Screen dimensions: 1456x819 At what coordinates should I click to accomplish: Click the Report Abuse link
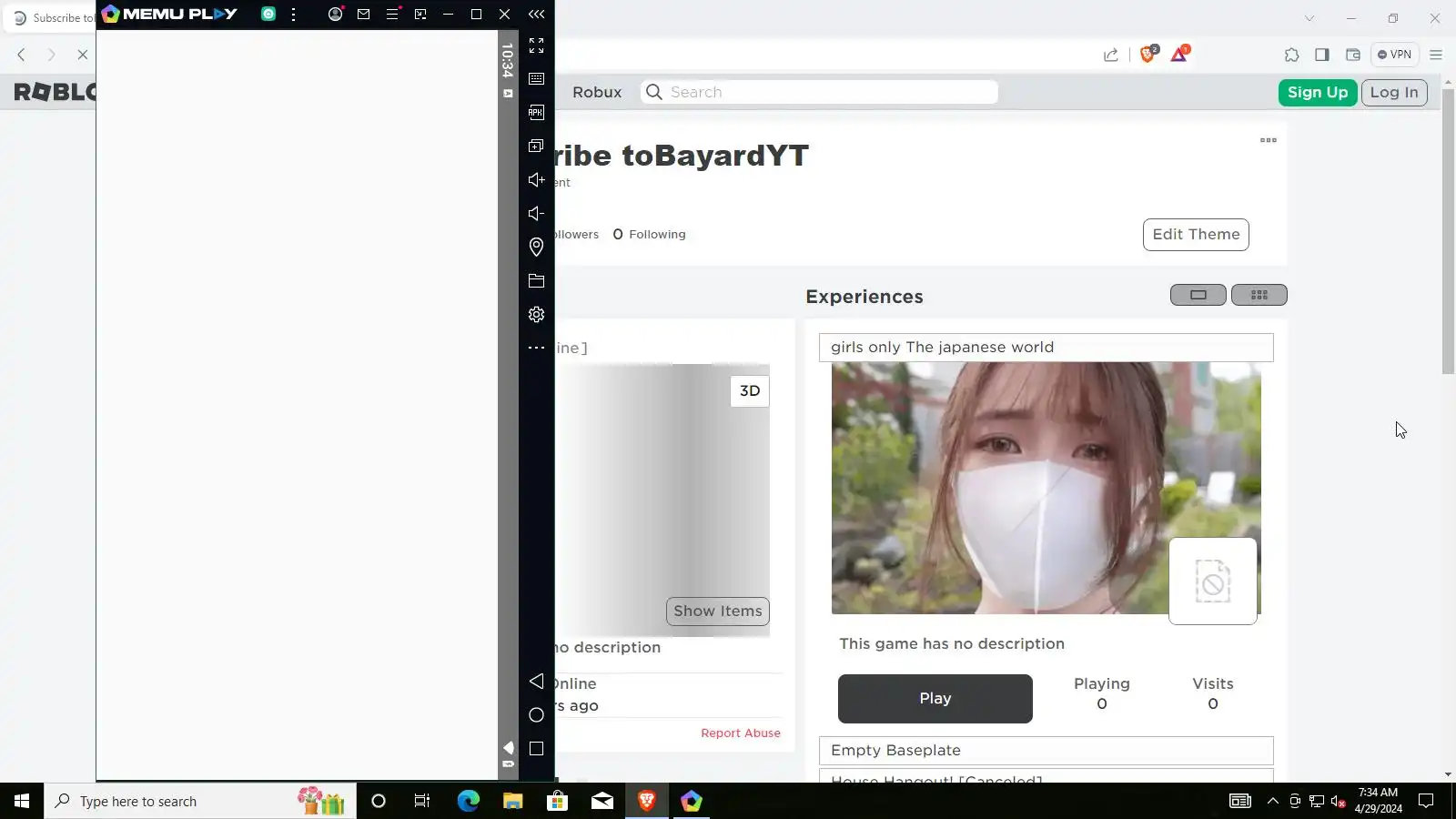(x=741, y=733)
